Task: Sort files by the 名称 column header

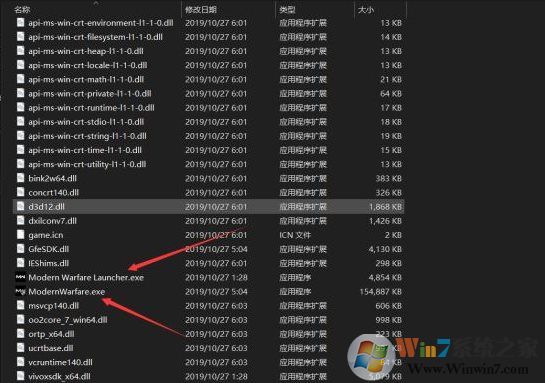Action: pos(22,9)
